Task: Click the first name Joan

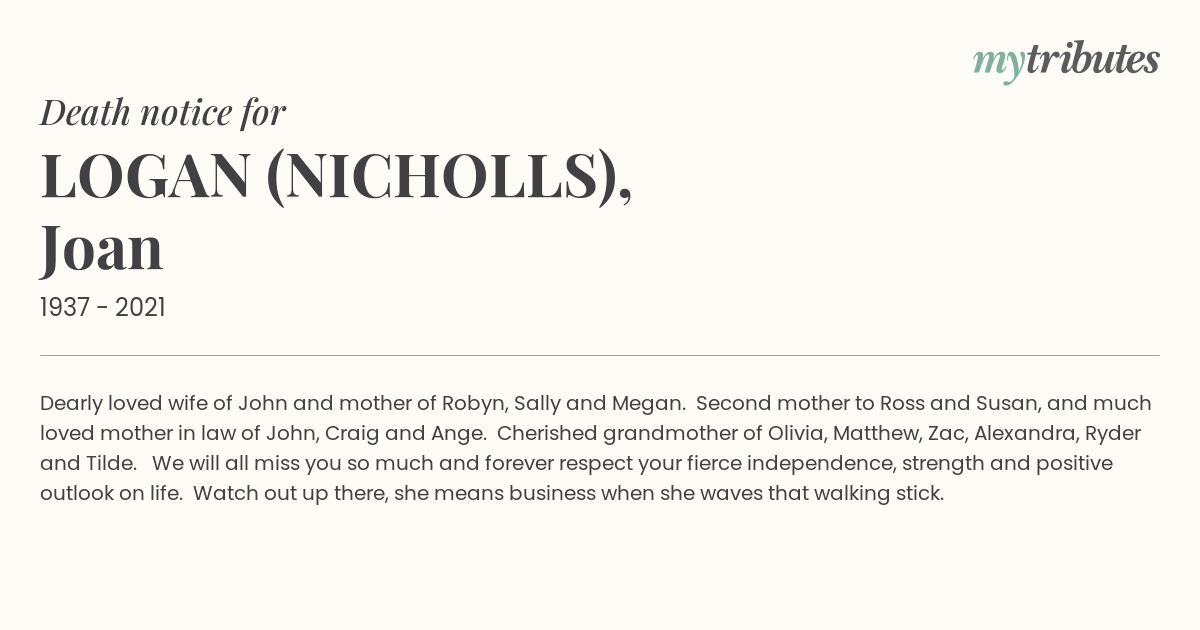Action: point(101,249)
